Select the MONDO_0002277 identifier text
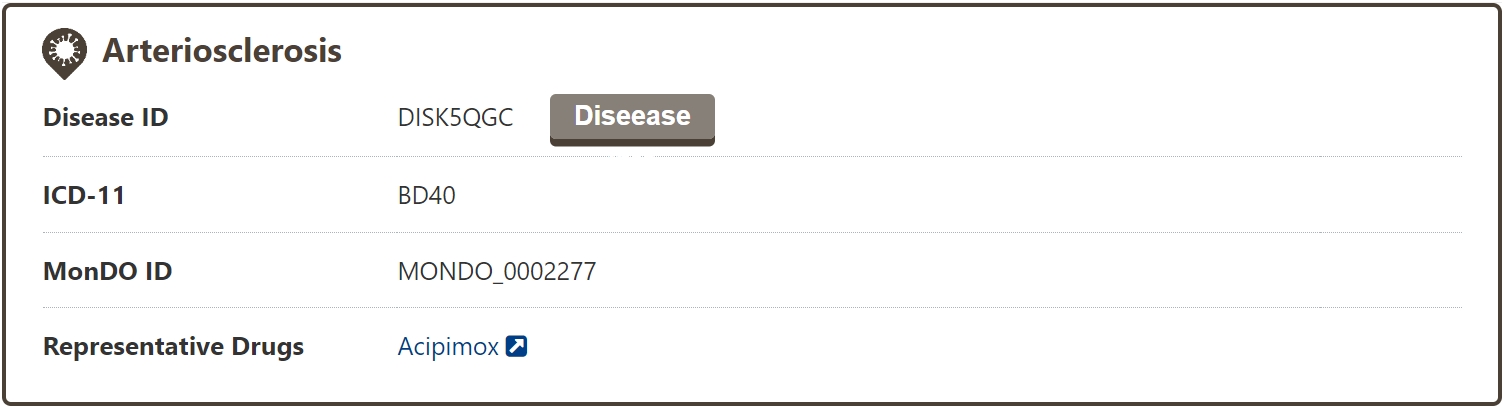This screenshot has width=1504, height=408. pyautogui.click(x=497, y=271)
